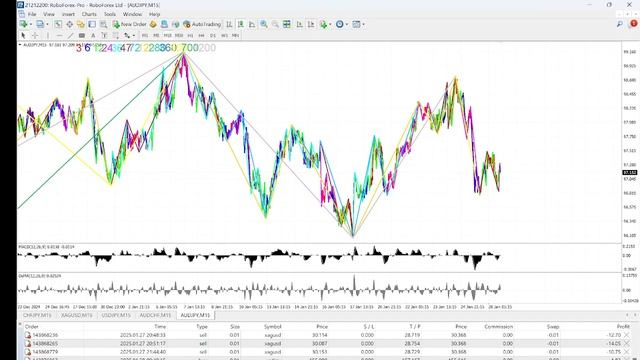Select the Text 'A' tool
The image size is (640, 360).
tap(93, 36)
